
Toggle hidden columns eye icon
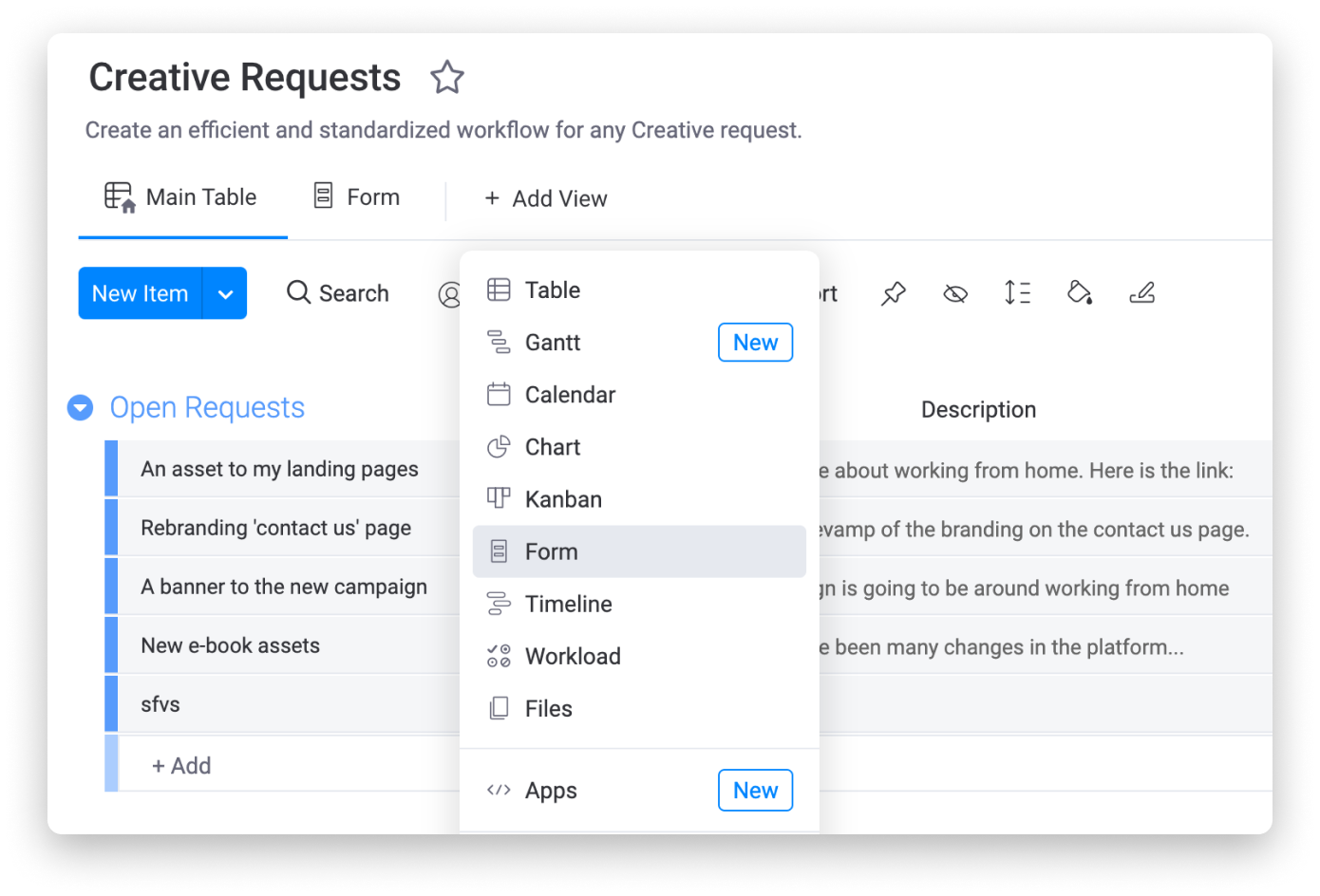click(x=955, y=293)
